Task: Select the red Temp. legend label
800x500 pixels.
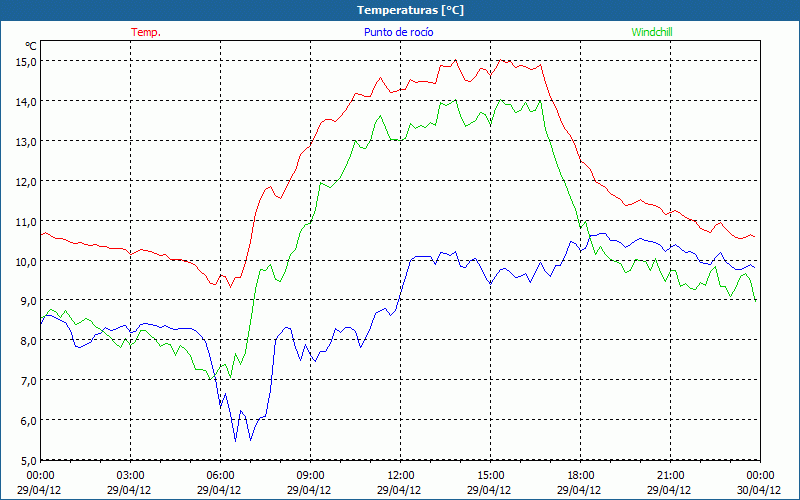Action: click(146, 32)
